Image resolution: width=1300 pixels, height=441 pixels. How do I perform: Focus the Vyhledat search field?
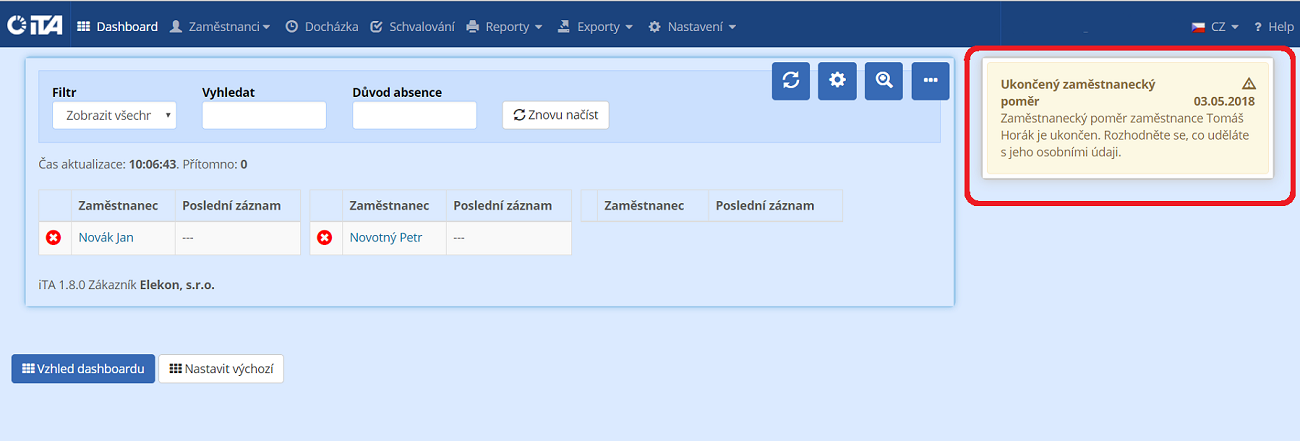(264, 115)
